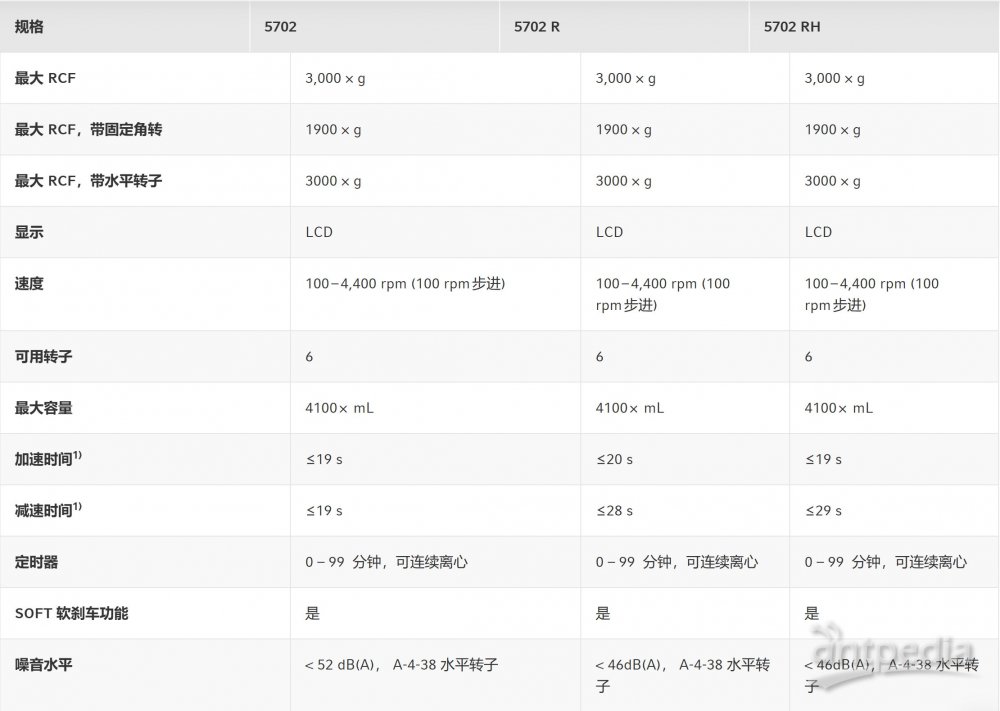Select the 最大容量 row label
The width and height of the screenshot is (1000, 711).
[43, 408]
